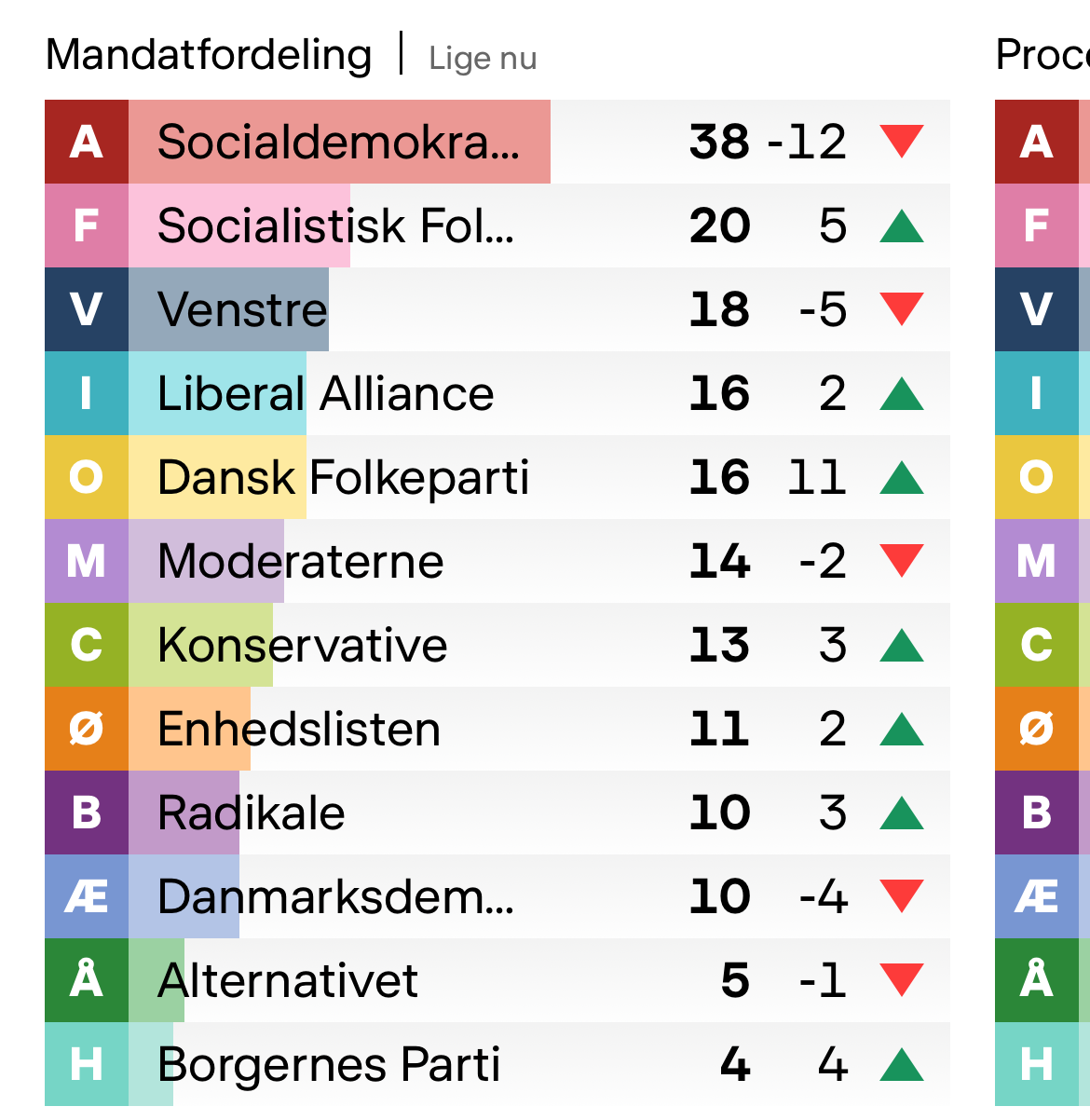Click the 'Lige nu' label
Screen dimensions: 1090x1120
483,59
